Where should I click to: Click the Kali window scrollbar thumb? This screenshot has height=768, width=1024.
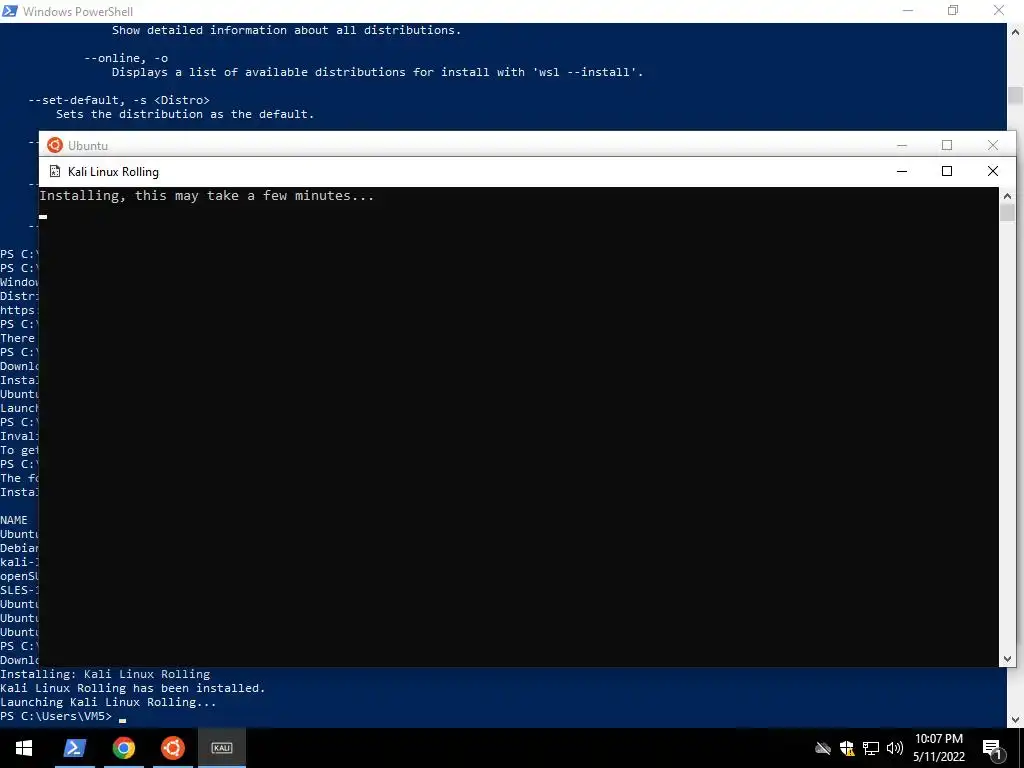1007,213
